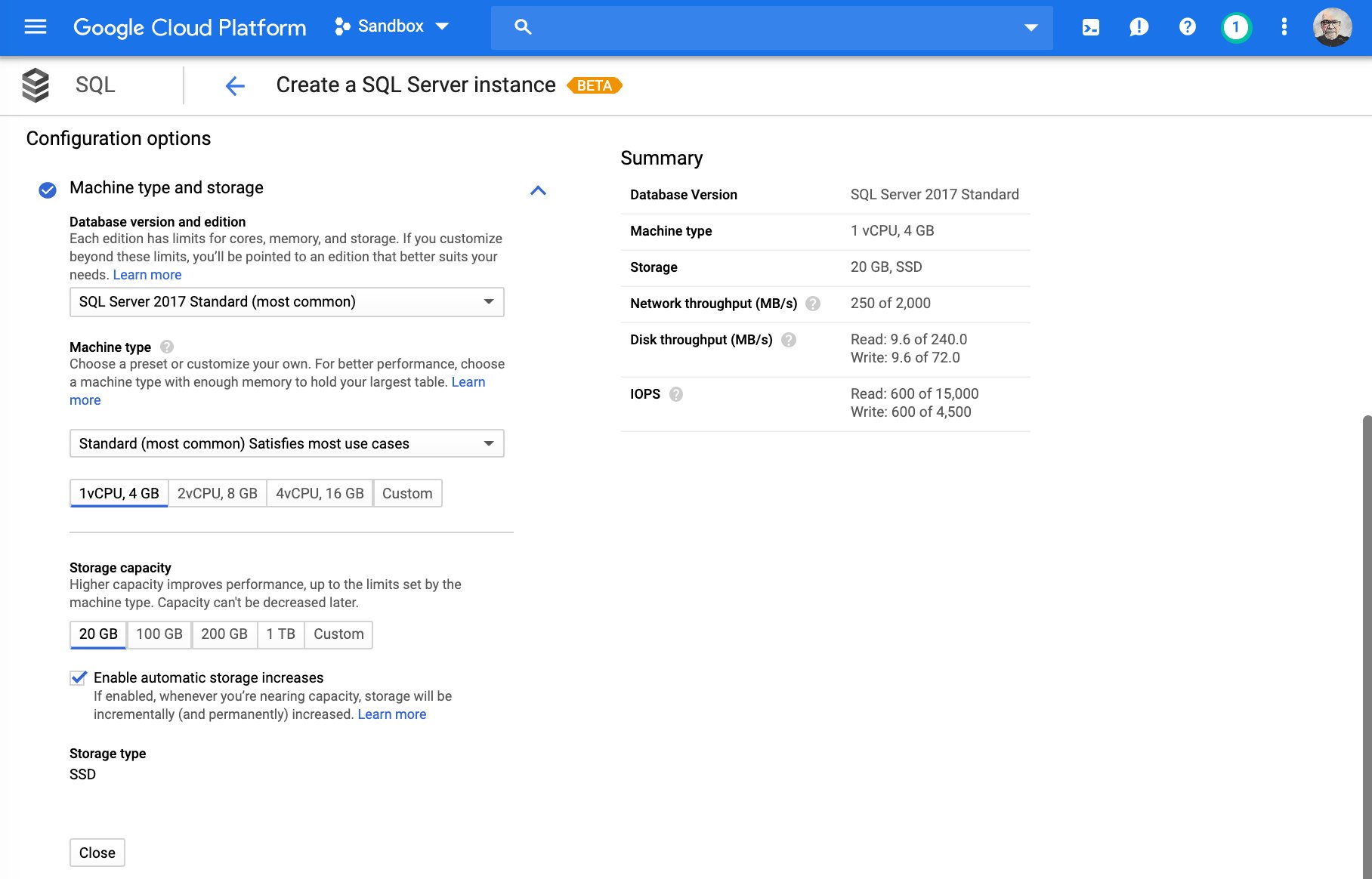Select the 2vCPU, 8 GB option
Image resolution: width=1372 pixels, height=879 pixels.
coord(217,493)
